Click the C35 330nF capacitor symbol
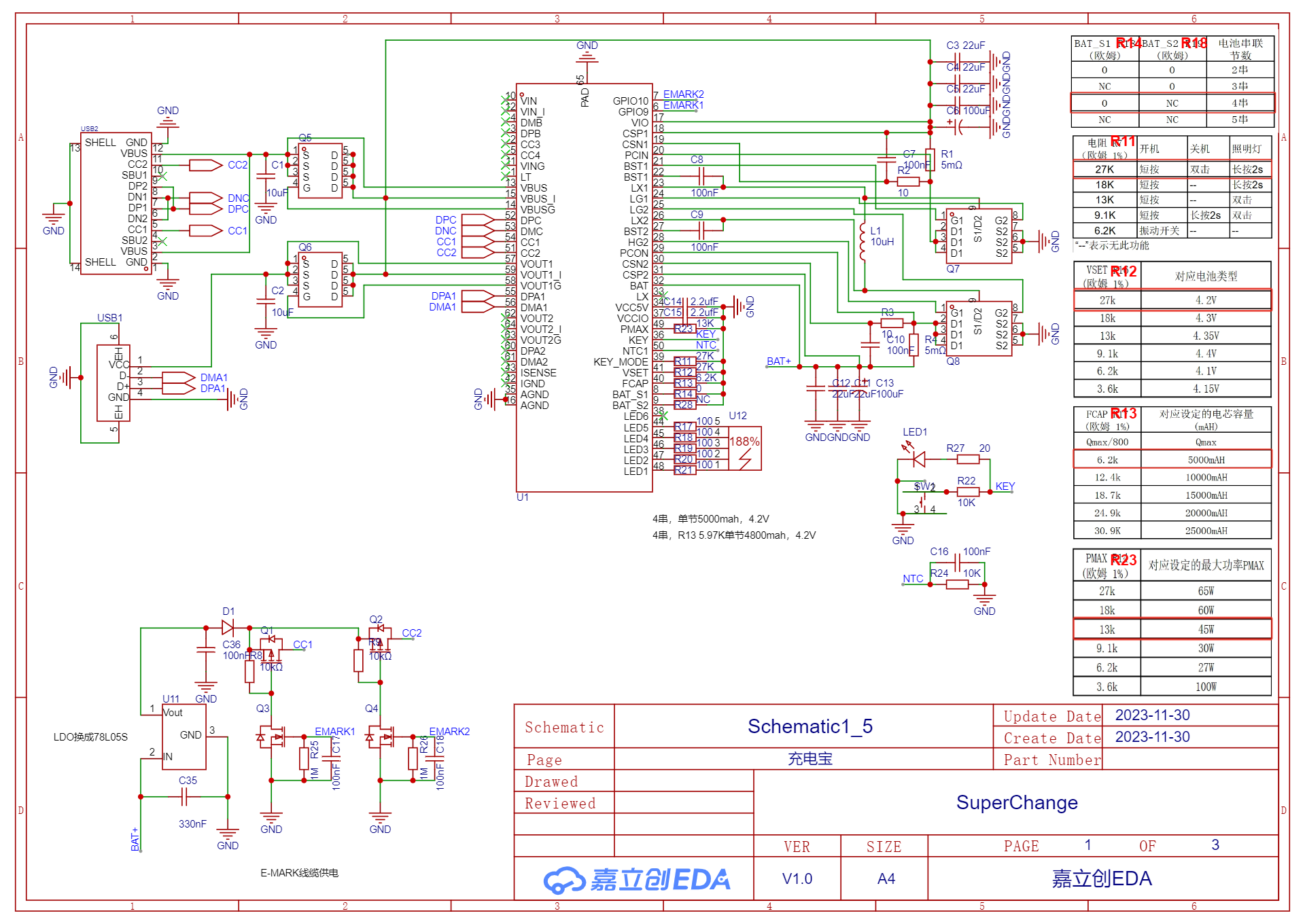 184,796
